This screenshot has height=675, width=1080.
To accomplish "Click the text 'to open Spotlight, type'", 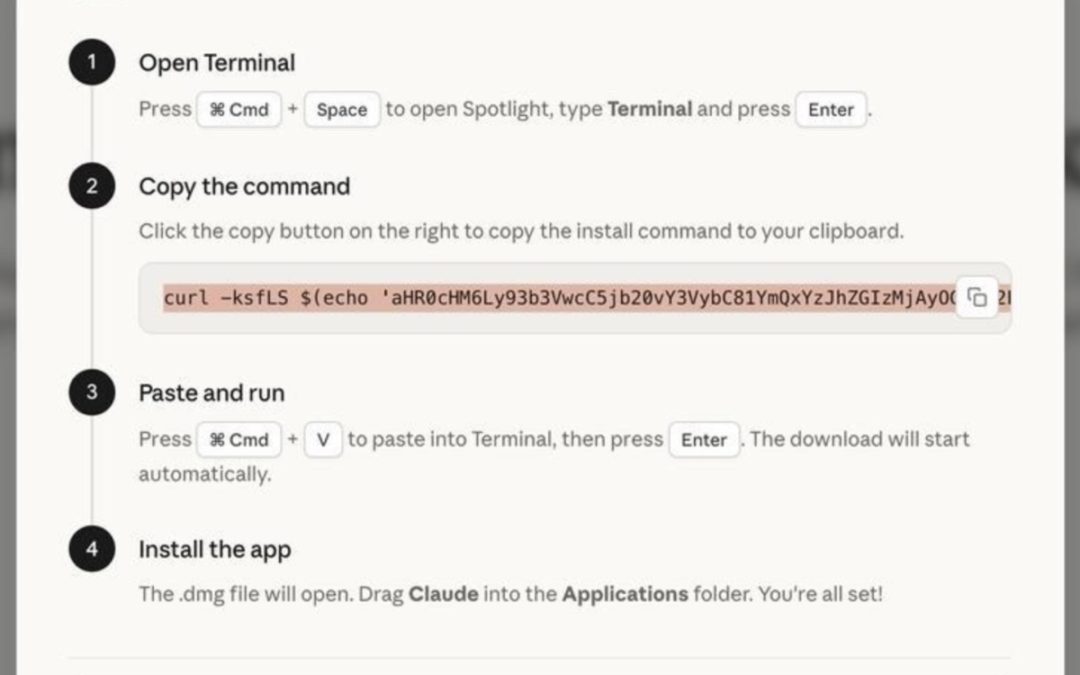I will [x=494, y=109].
